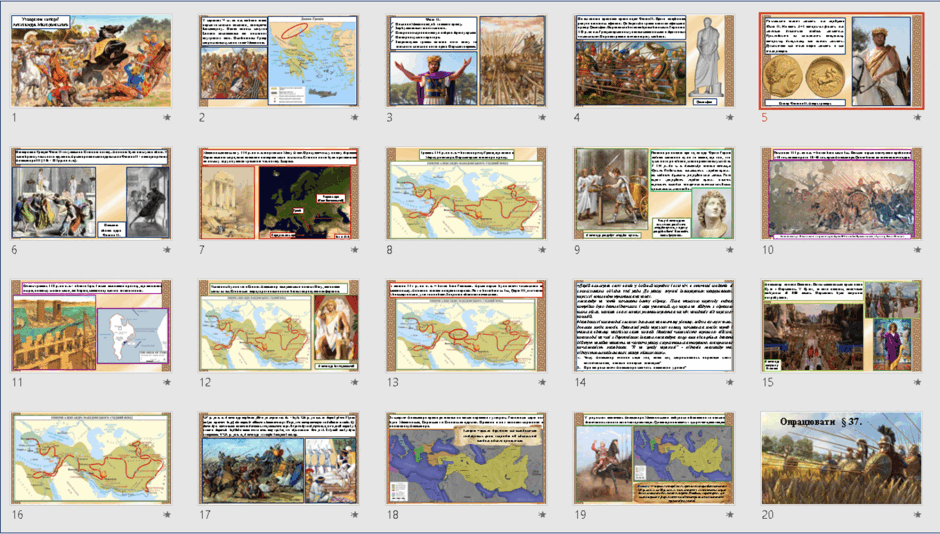Click the slide number 10 label
This screenshot has width=940, height=534.
768,250
